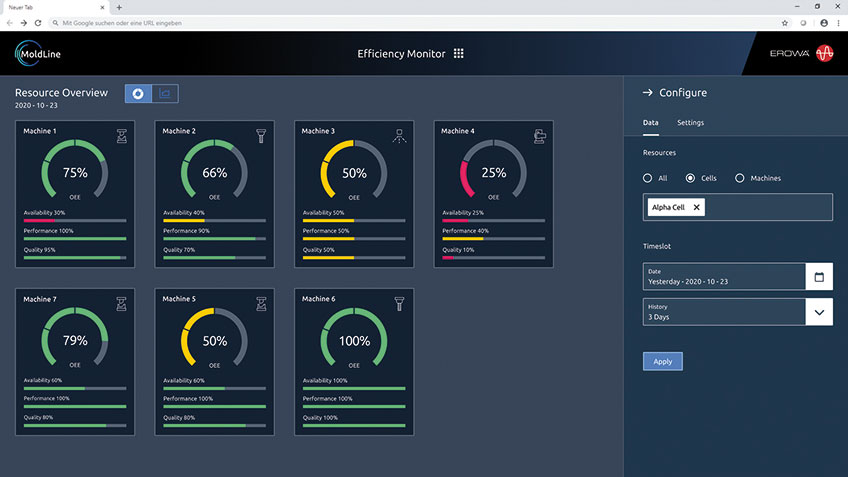848x477 pixels.
Task: Open the History 3 Days selector
Action: click(723, 312)
